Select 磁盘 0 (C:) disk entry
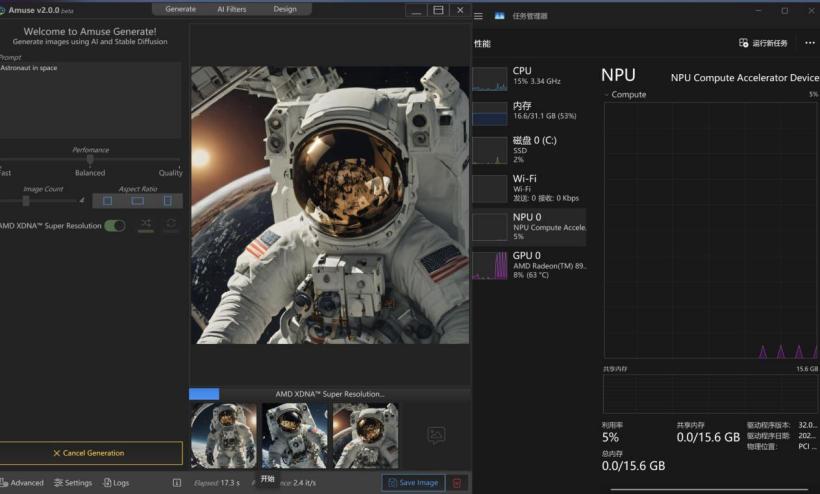820x494 pixels. 529,150
